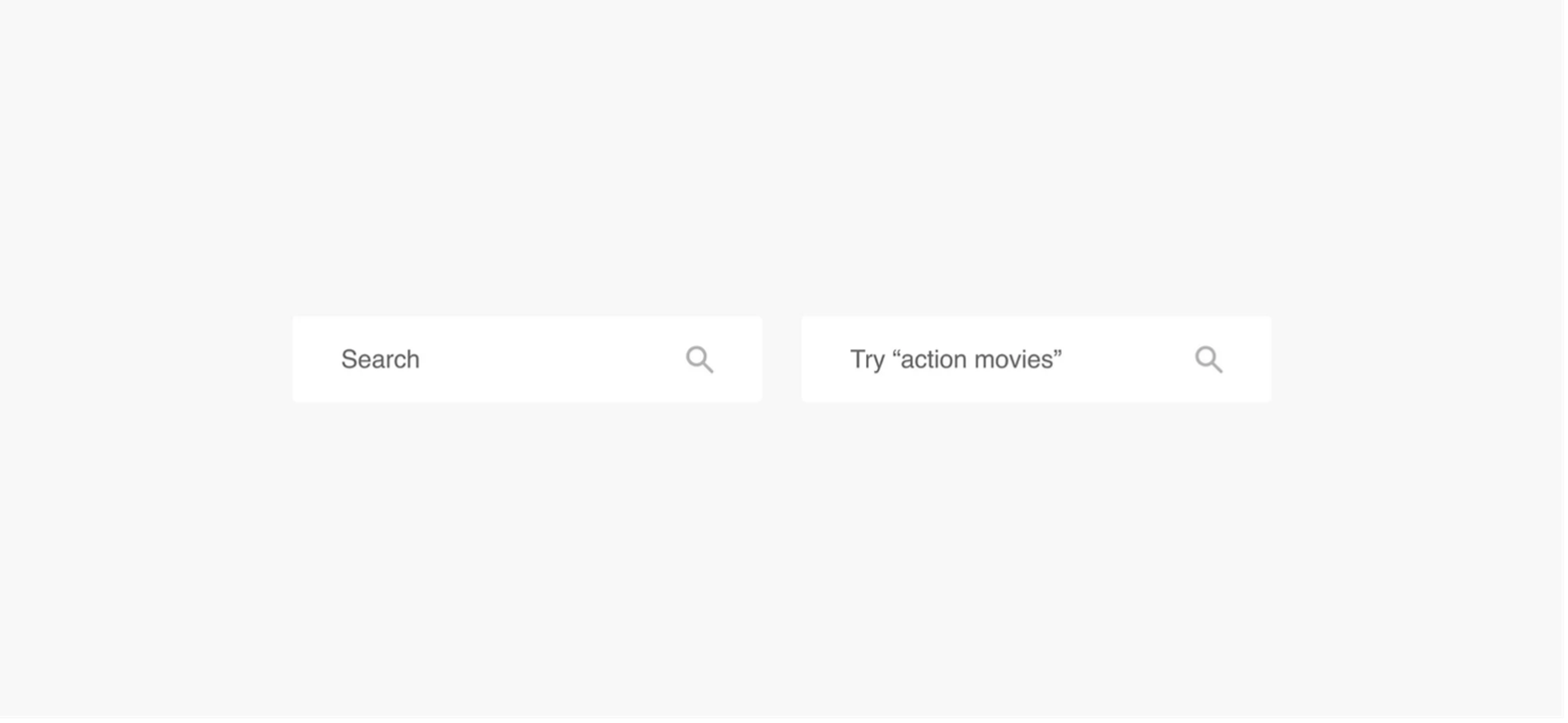Click the "Search" placeholder text
The width and height of the screenshot is (1568, 723).
[x=380, y=359]
